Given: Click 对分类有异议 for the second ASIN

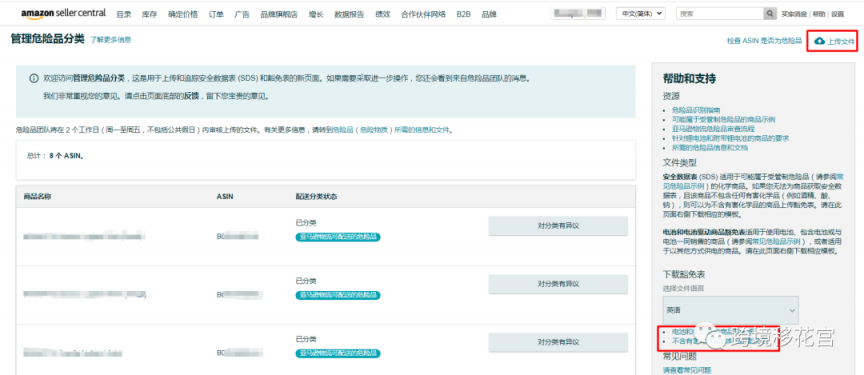Looking at the screenshot, I should 558,284.
